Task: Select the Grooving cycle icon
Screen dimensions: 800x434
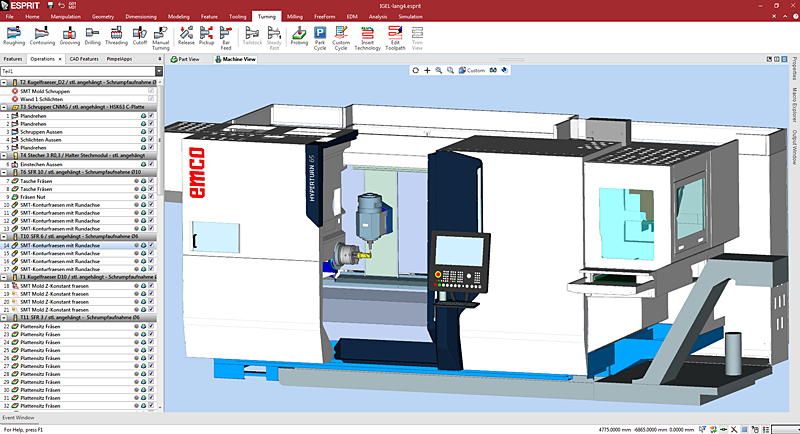Action: click(x=69, y=37)
